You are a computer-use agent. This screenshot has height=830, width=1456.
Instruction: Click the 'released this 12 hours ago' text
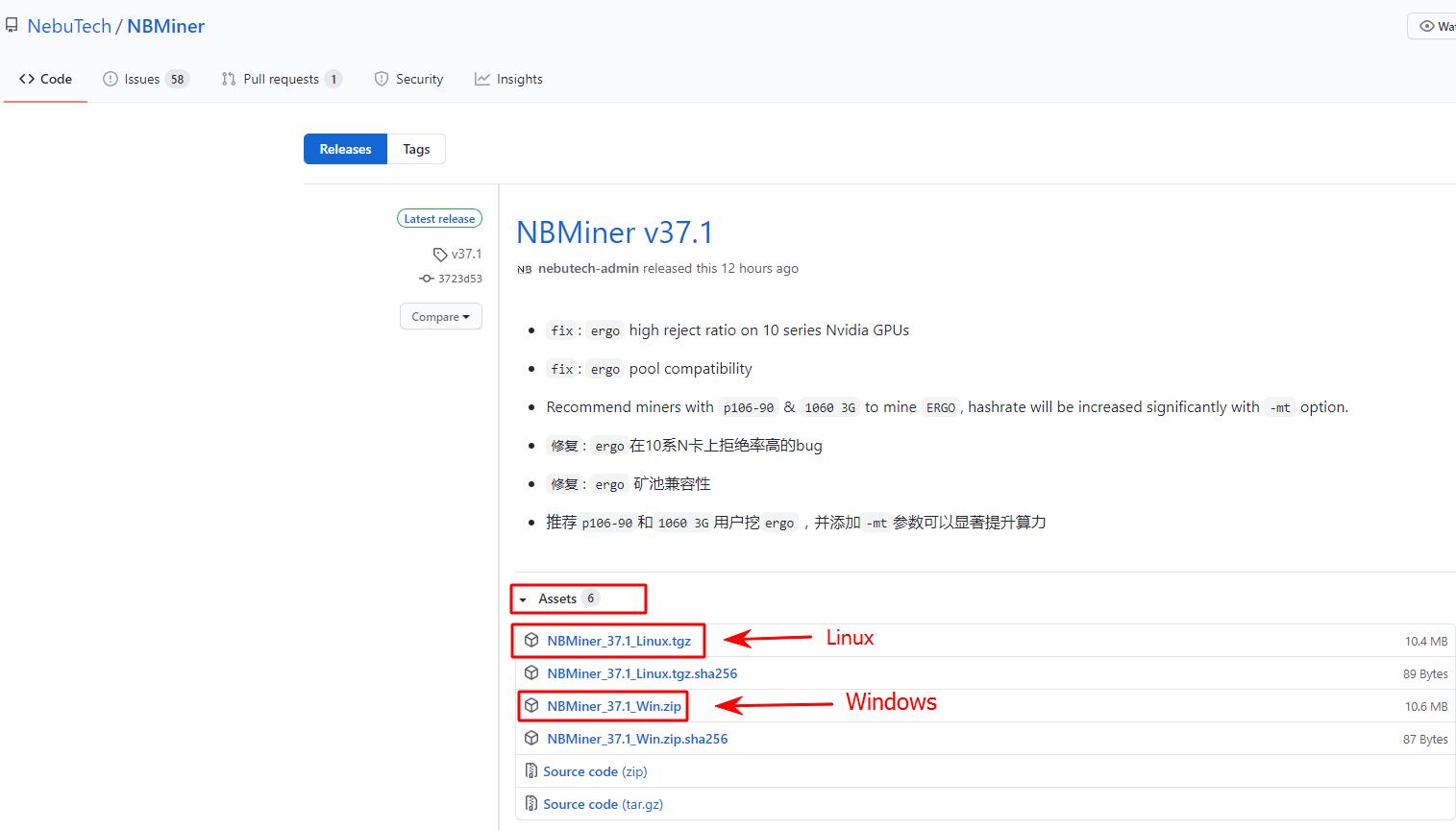721,268
